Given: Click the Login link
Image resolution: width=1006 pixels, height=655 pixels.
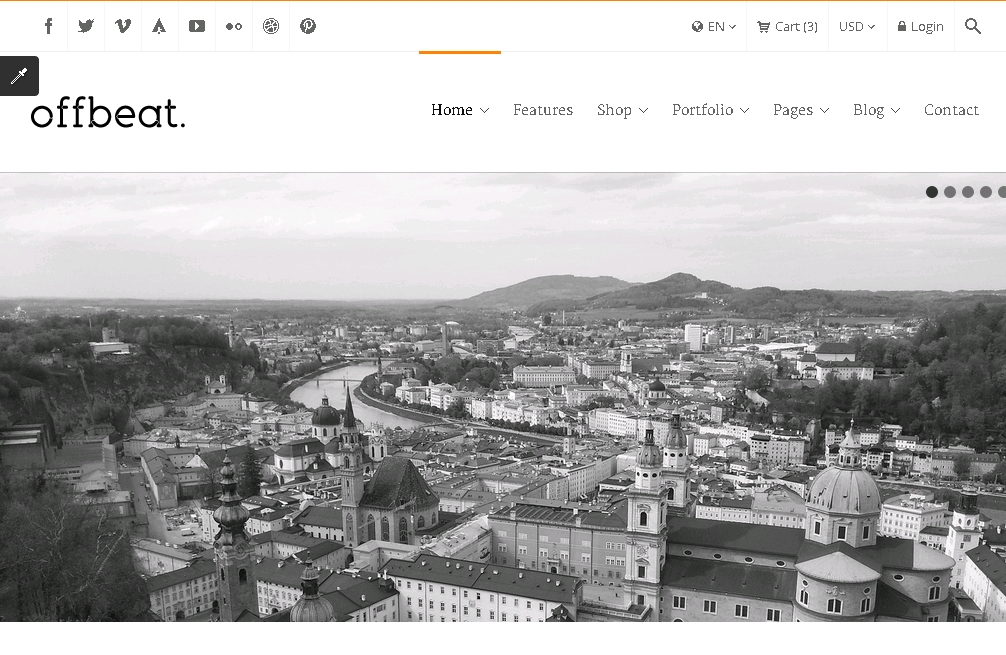Looking at the screenshot, I should [x=920, y=27].
